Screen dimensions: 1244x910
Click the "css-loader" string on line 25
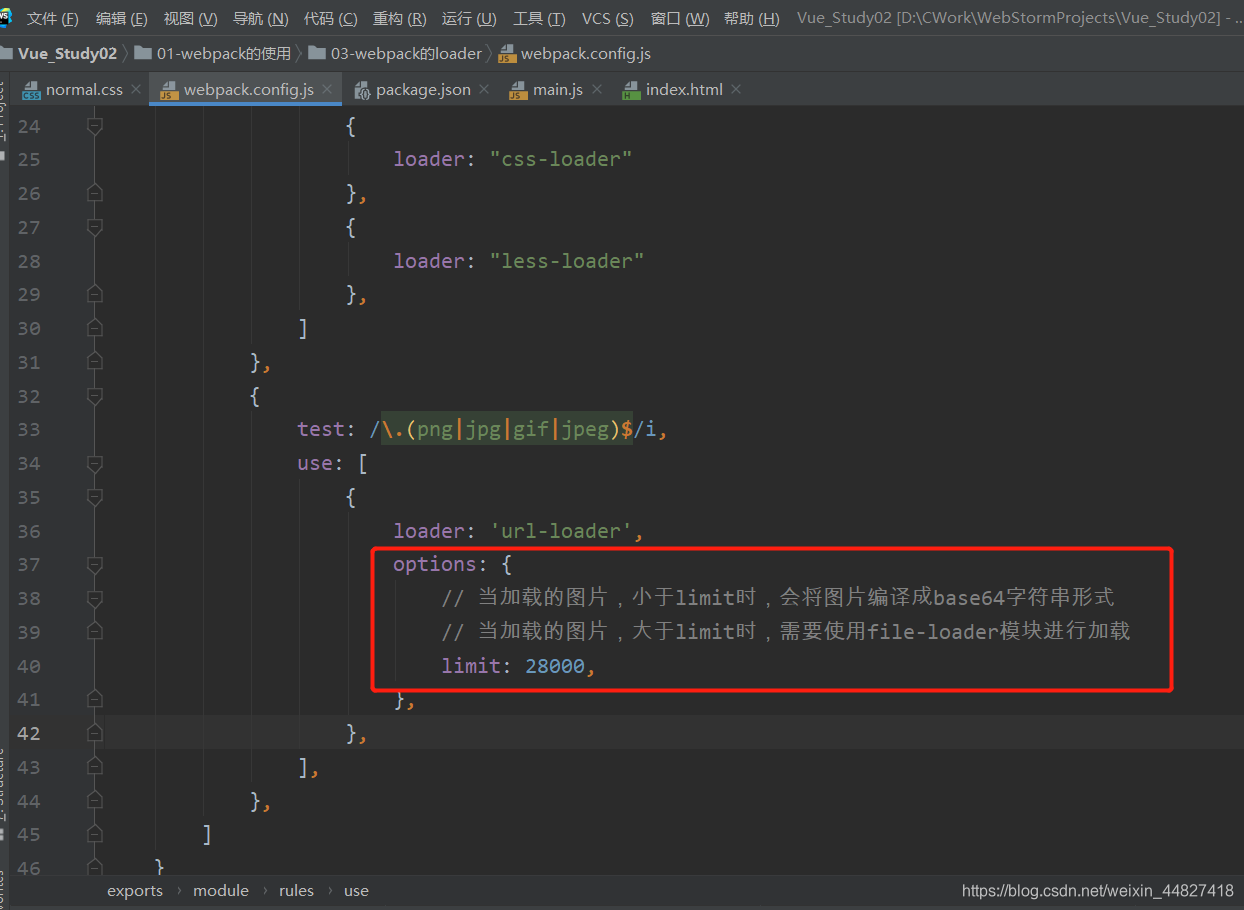[x=561, y=159]
